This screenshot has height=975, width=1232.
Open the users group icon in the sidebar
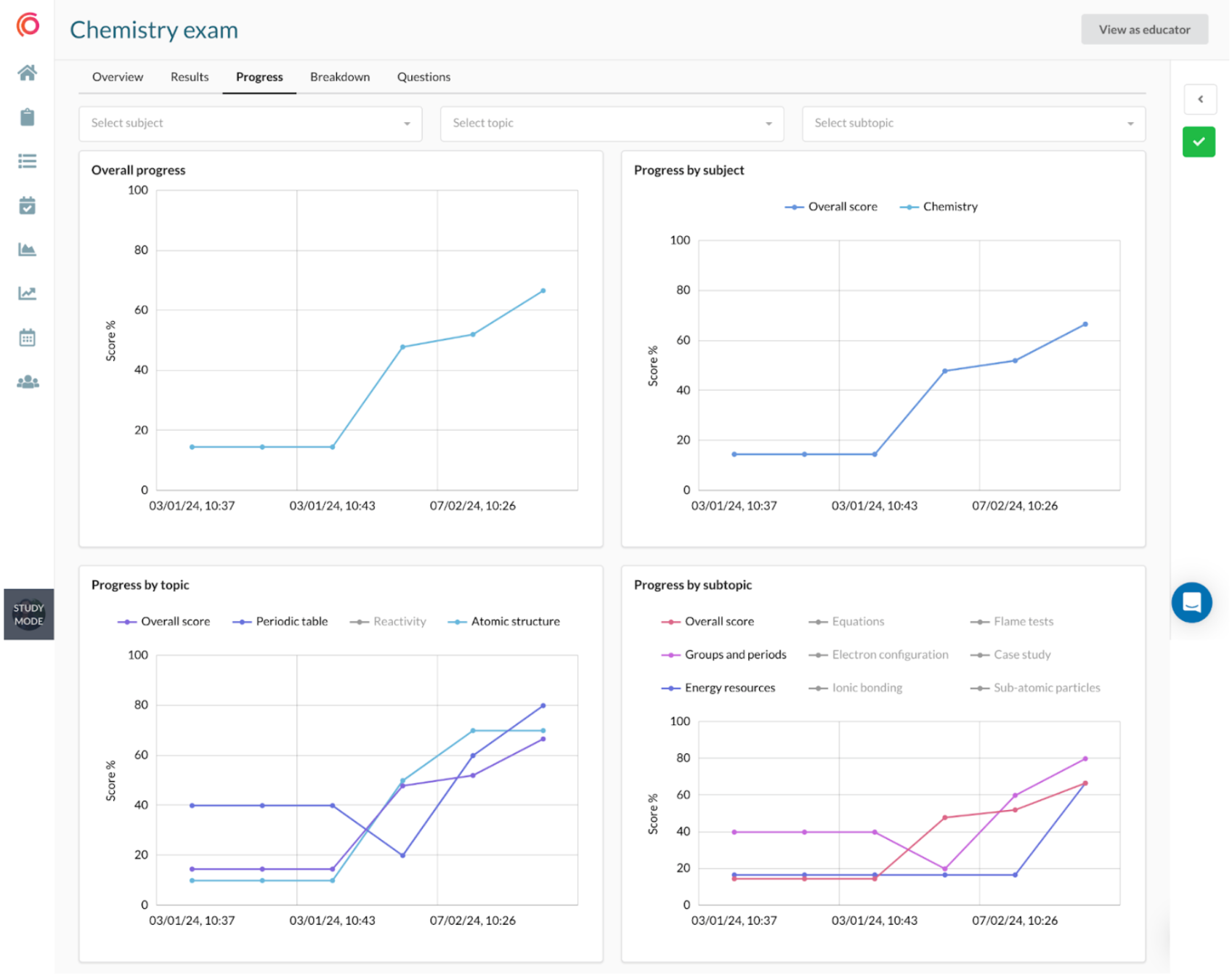tap(28, 382)
